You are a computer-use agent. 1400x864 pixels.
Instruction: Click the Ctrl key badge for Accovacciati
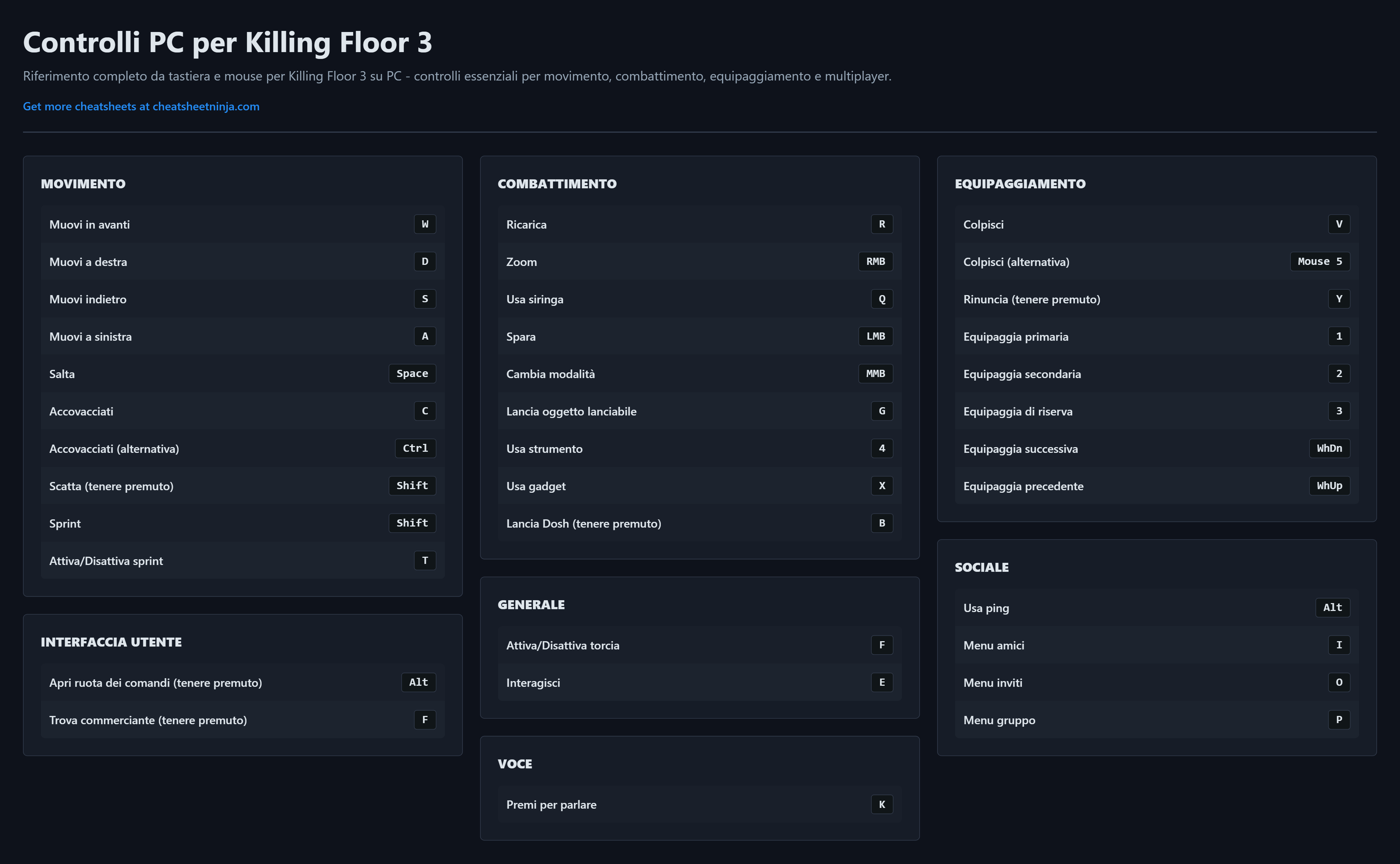(x=415, y=449)
